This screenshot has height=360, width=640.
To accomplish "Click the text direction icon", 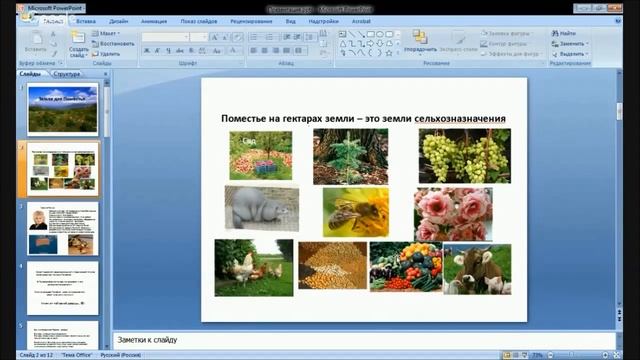I will tap(324, 33).
